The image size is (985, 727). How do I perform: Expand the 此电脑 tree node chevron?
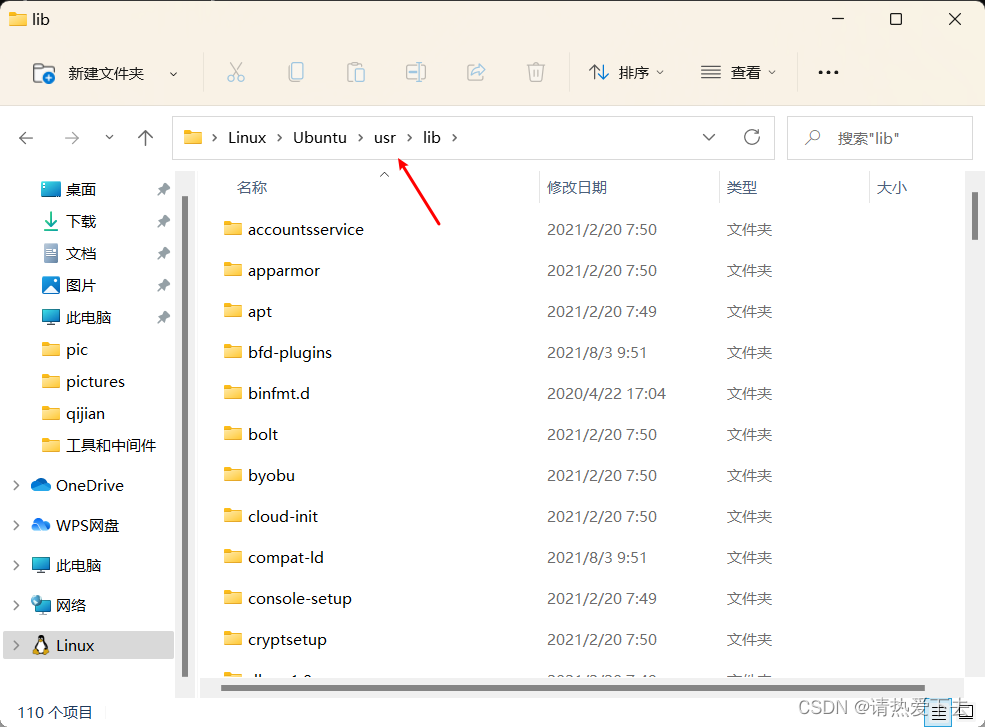pos(16,566)
